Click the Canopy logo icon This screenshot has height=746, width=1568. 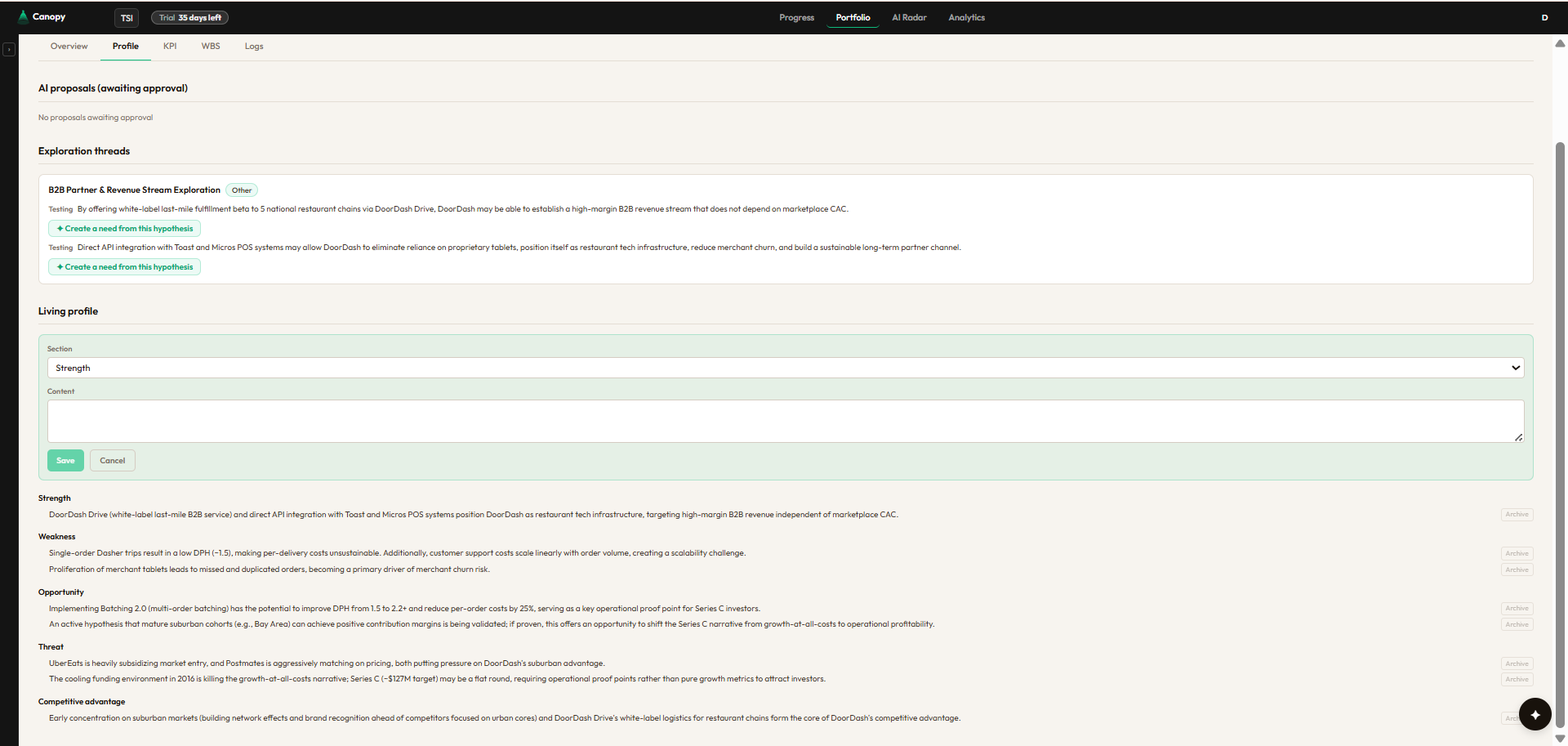tap(23, 16)
